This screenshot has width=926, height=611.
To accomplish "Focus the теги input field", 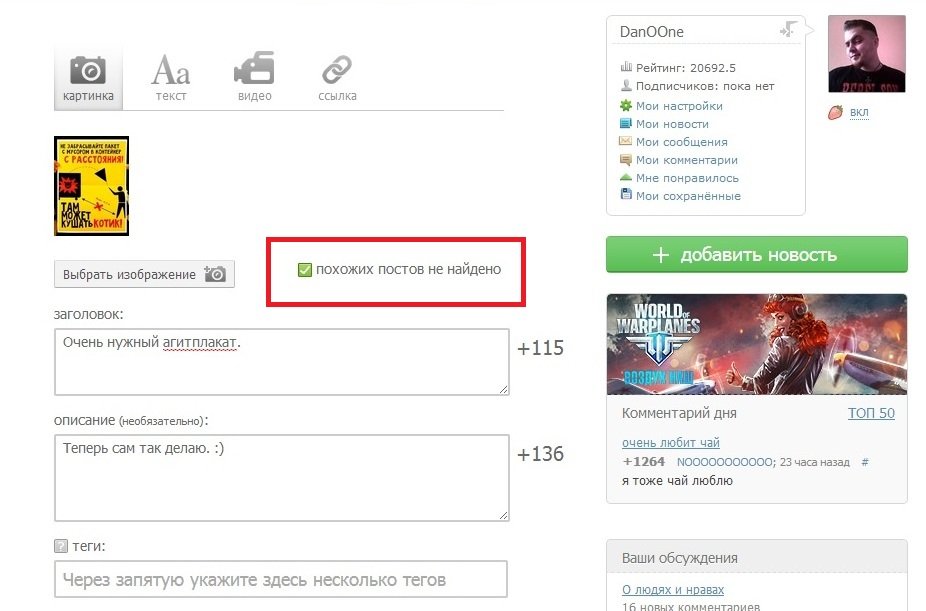I will pyautogui.click(x=280, y=579).
